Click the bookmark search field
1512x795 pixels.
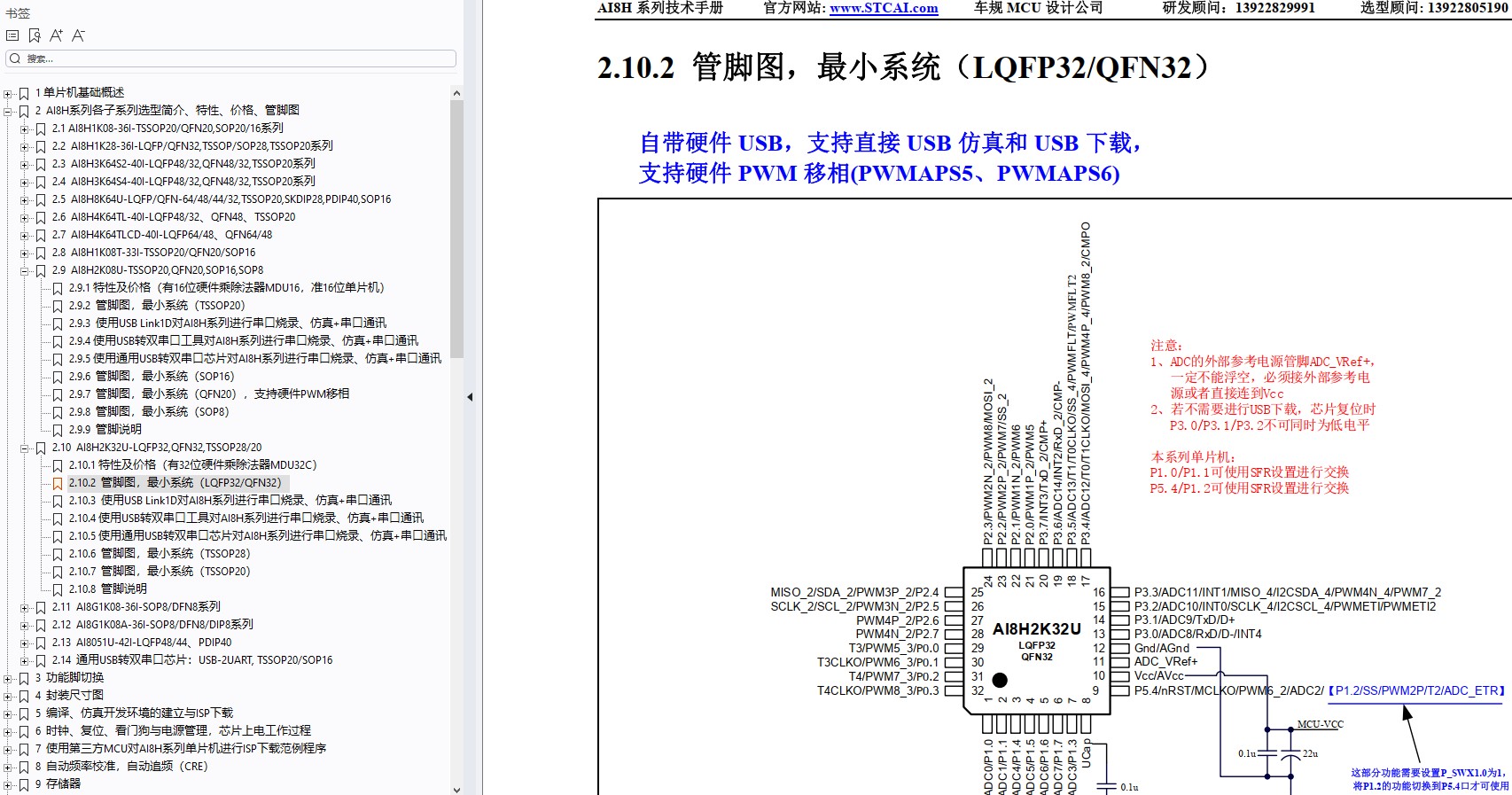click(x=231, y=58)
